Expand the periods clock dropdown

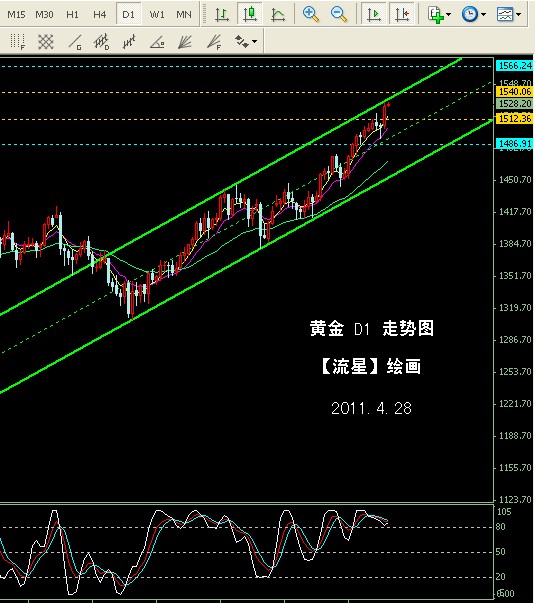pyautogui.click(x=483, y=15)
